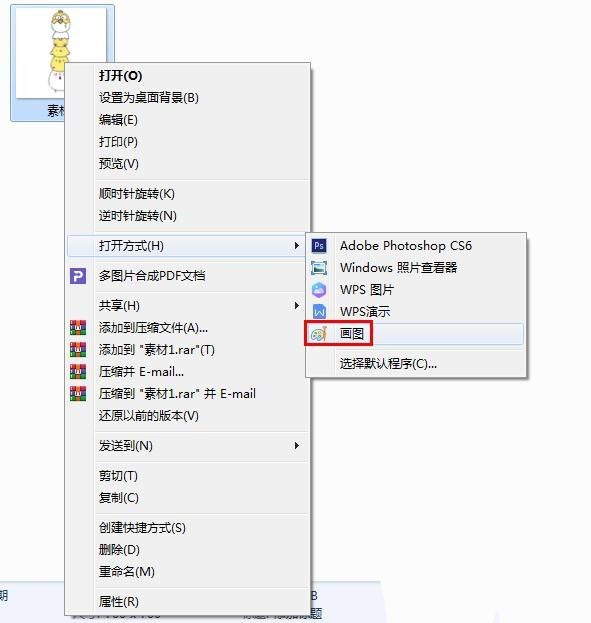Click the WPS 图片 icon
This screenshot has width=591, height=623.
tap(319, 290)
